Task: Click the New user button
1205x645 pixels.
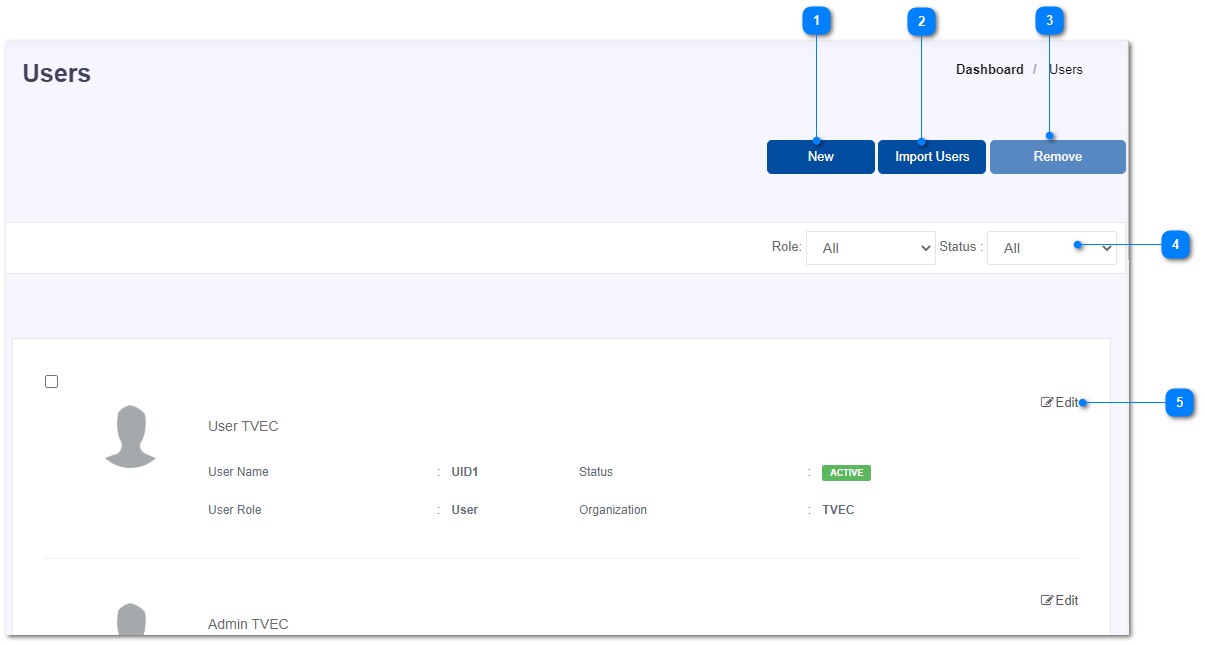Action: pyautogui.click(x=820, y=157)
